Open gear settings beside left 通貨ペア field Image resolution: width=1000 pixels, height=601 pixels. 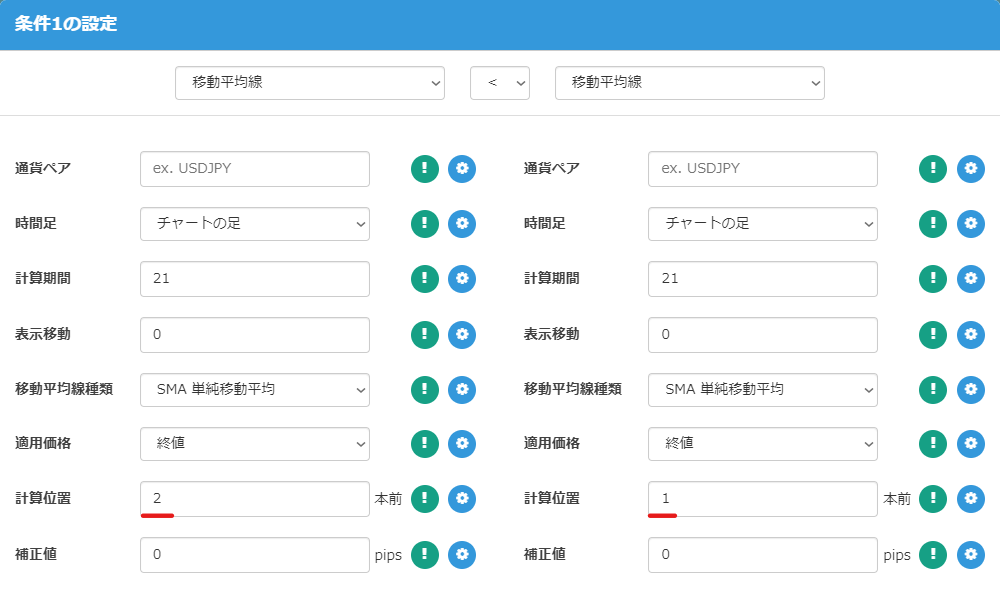(462, 169)
